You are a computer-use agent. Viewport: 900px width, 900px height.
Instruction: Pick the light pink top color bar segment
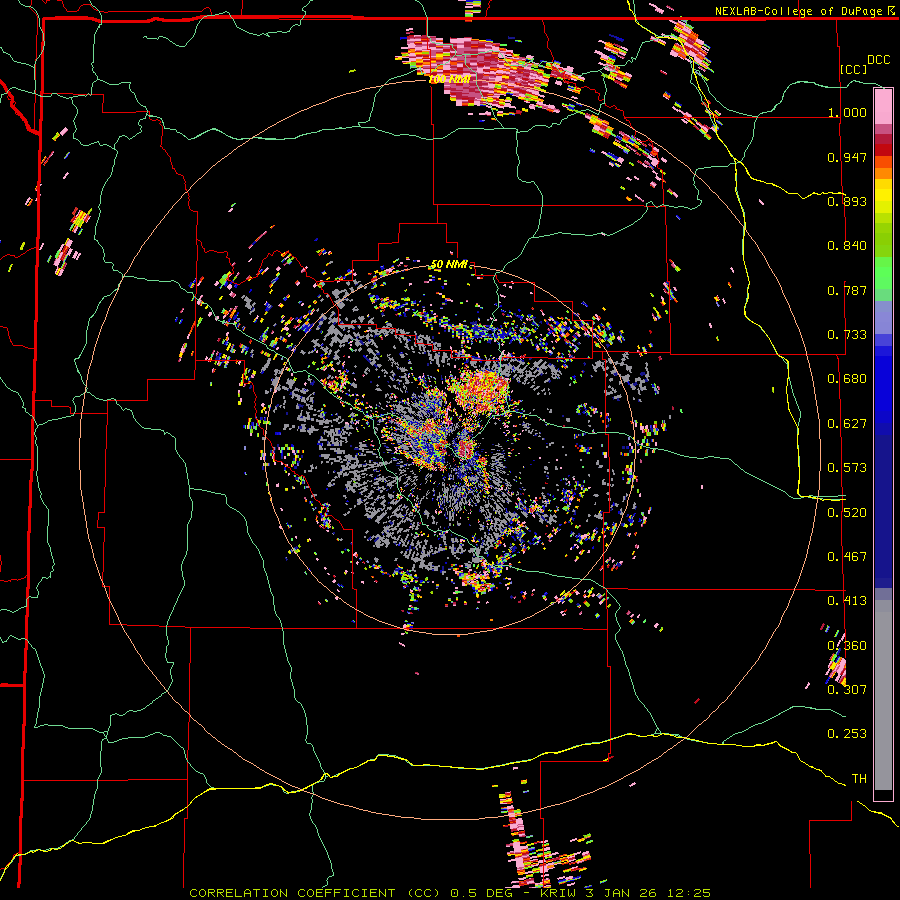click(x=883, y=106)
